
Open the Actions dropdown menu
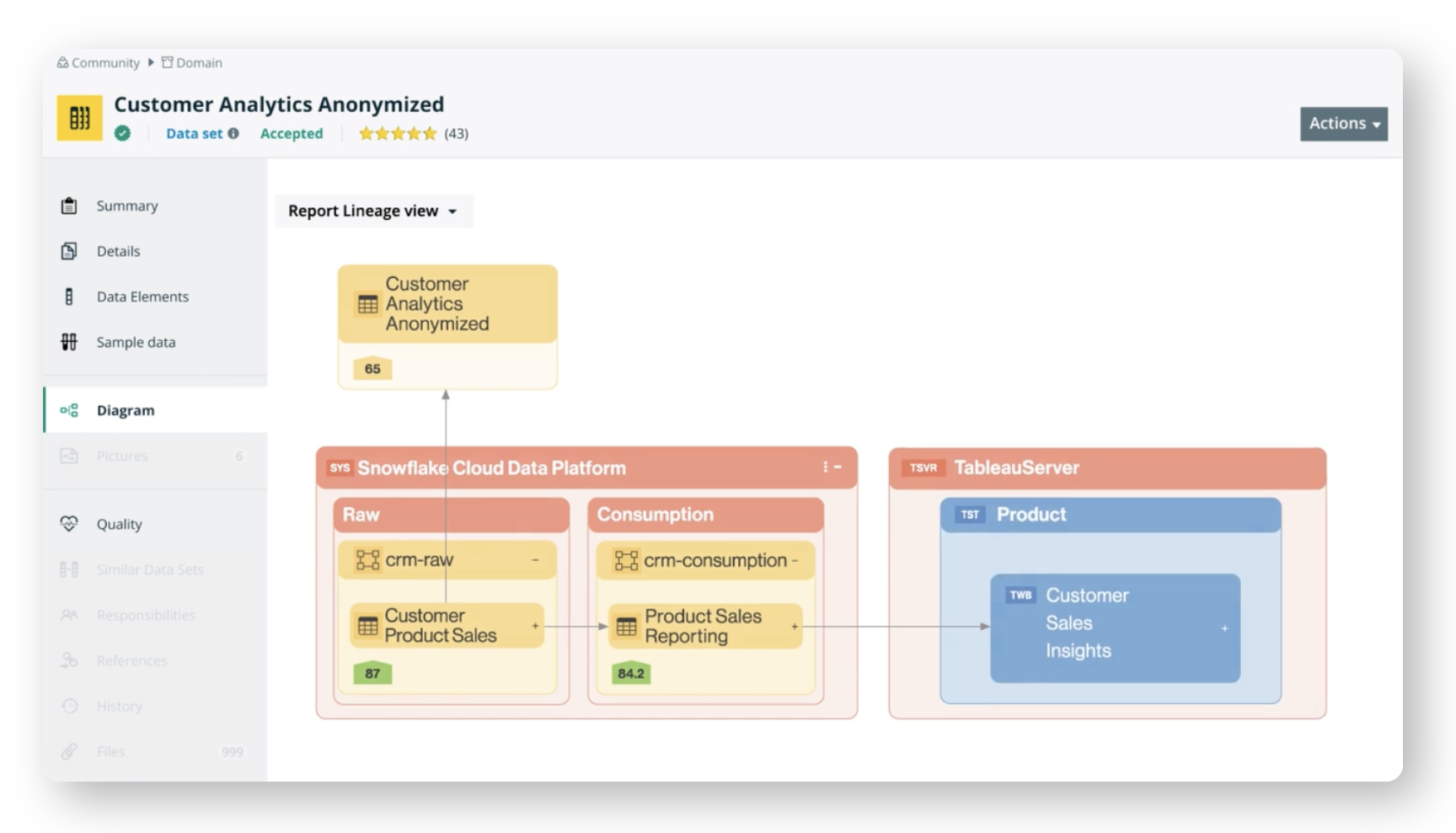[x=1343, y=124]
